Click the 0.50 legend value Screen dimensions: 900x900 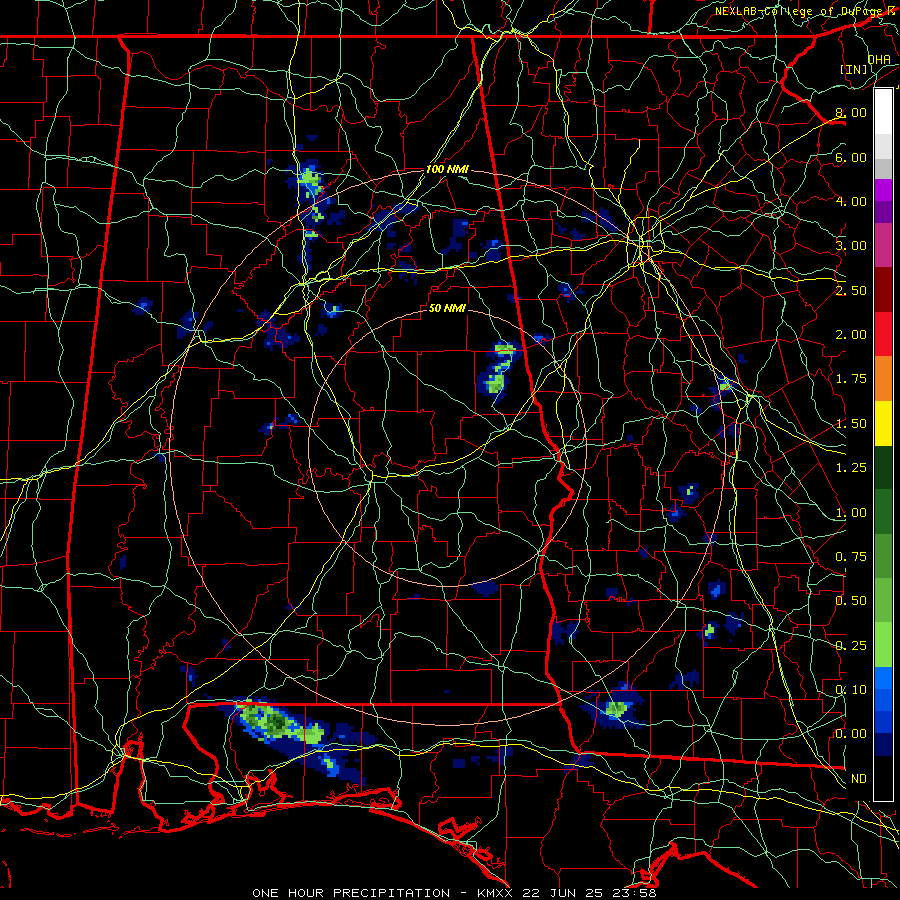click(x=851, y=601)
